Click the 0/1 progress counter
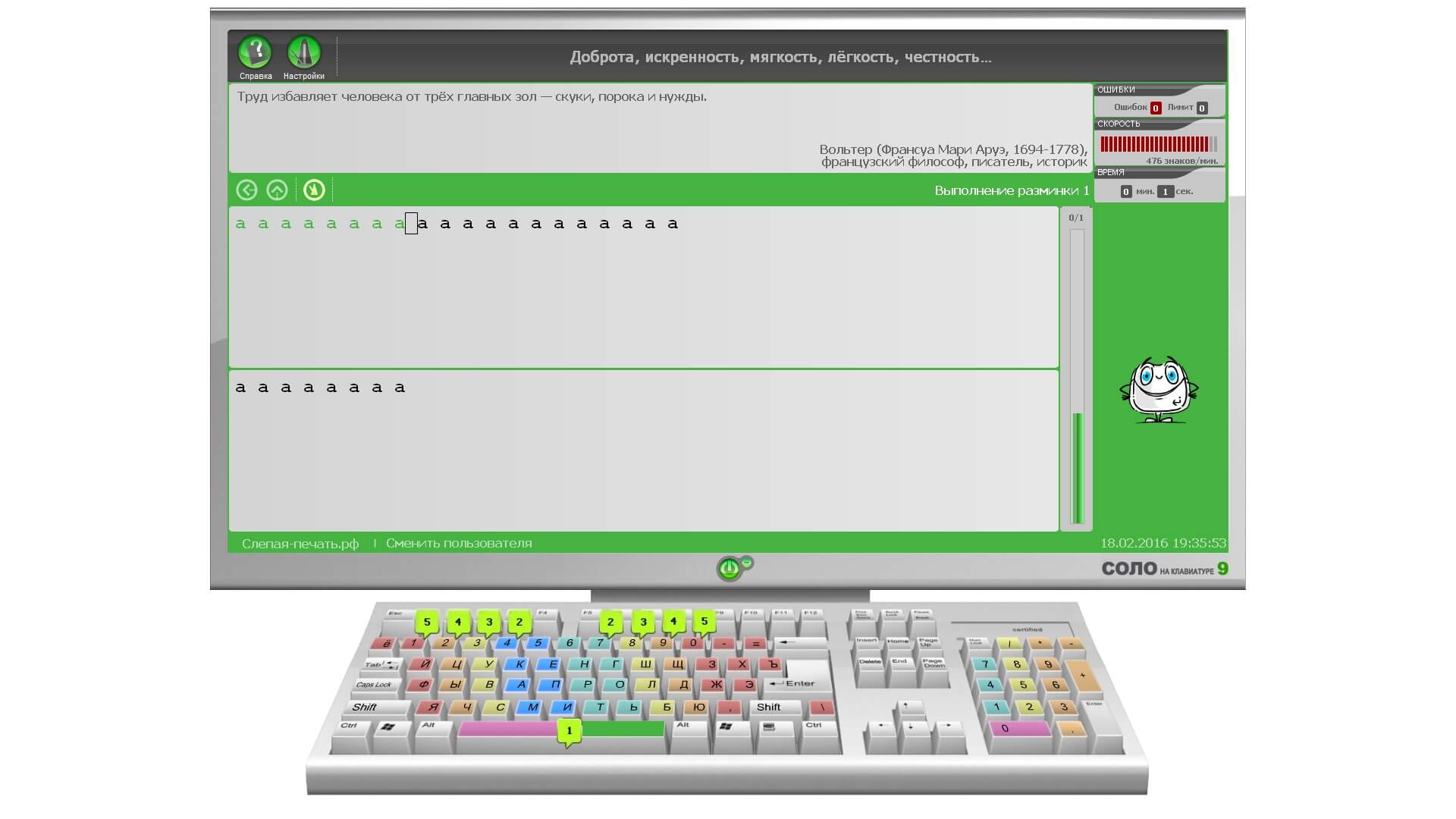1456x819 pixels. (x=1076, y=218)
